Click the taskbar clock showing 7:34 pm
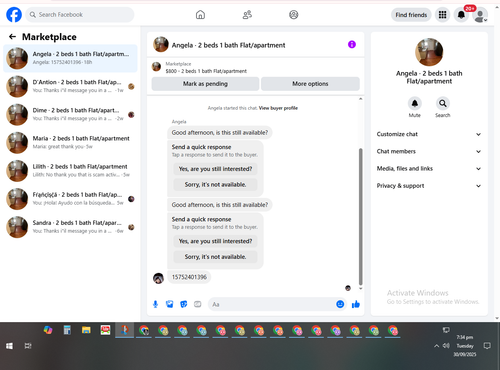This screenshot has height=370, width=500. tap(465, 346)
